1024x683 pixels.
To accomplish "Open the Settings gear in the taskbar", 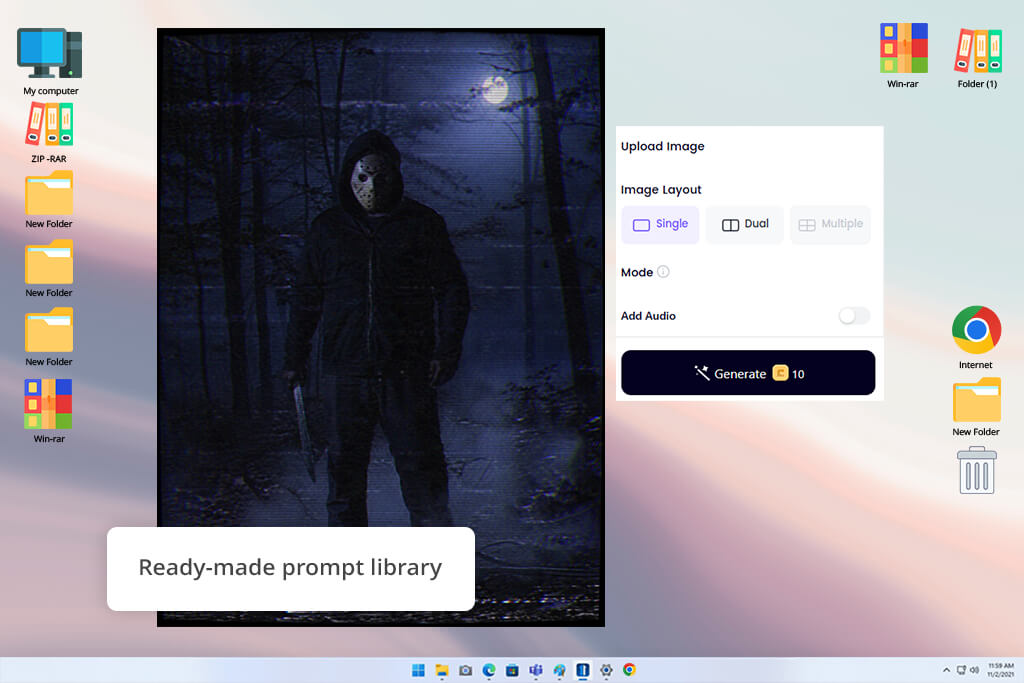I will [606, 670].
